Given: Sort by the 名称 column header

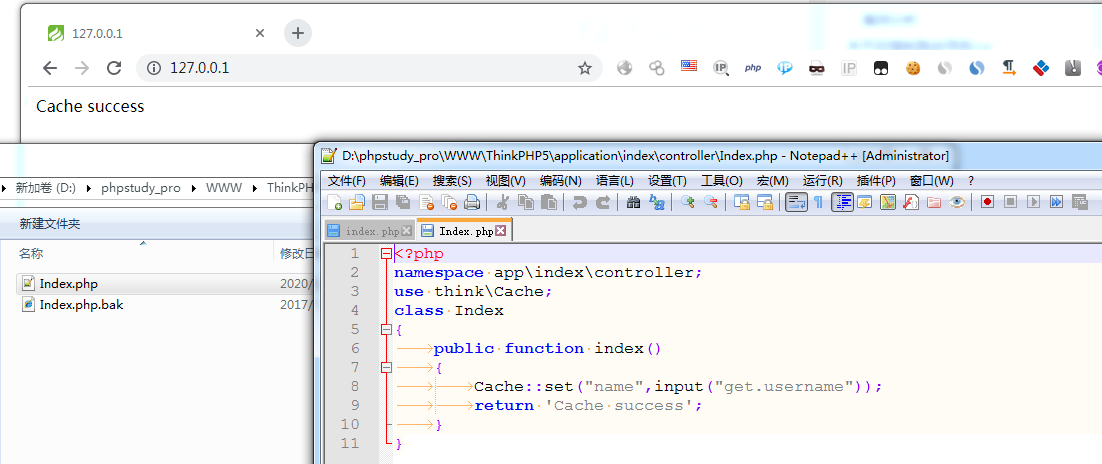Looking at the screenshot, I should pos(31,253).
